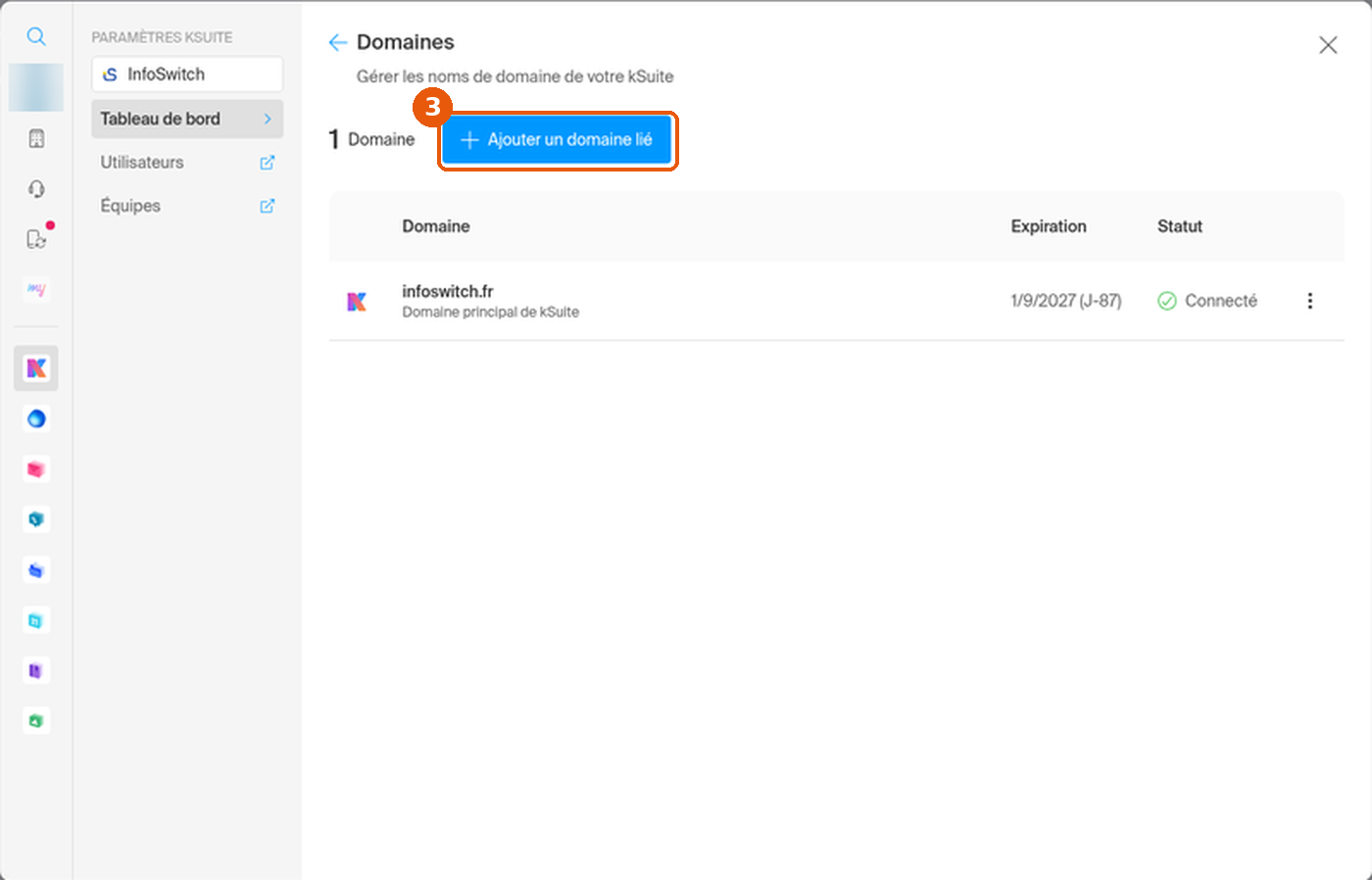1372x880 pixels.
Task: Open the pink cube app icon
Action: (x=36, y=469)
